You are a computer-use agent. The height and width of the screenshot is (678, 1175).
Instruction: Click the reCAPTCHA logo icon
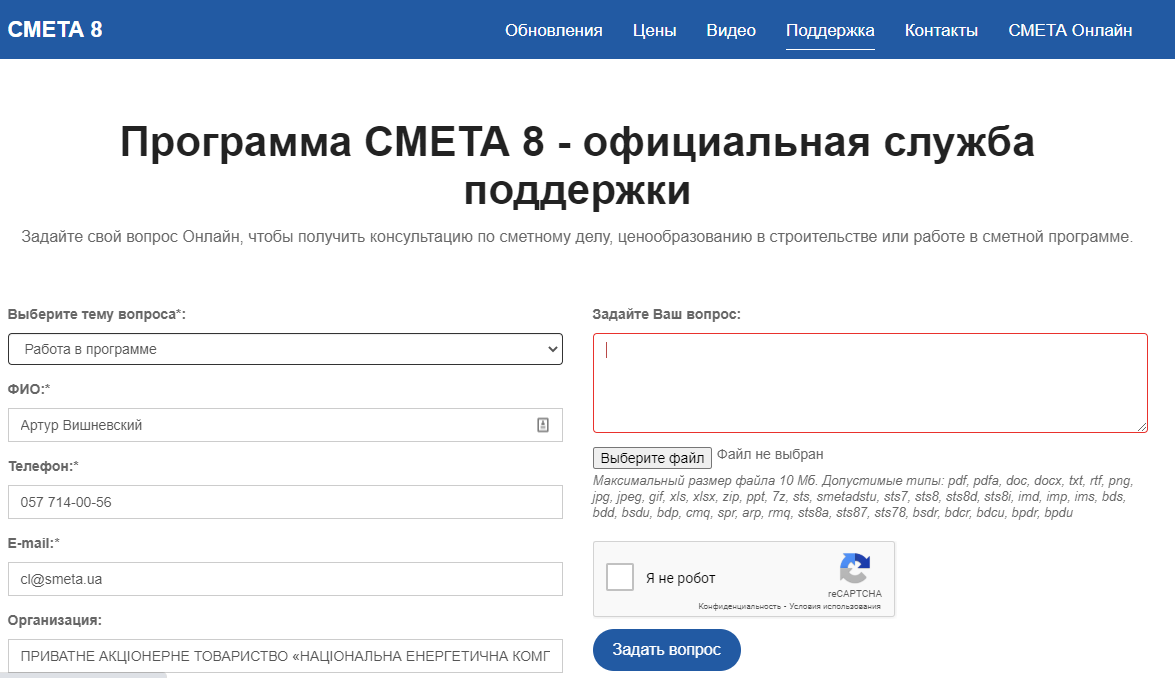tap(854, 569)
